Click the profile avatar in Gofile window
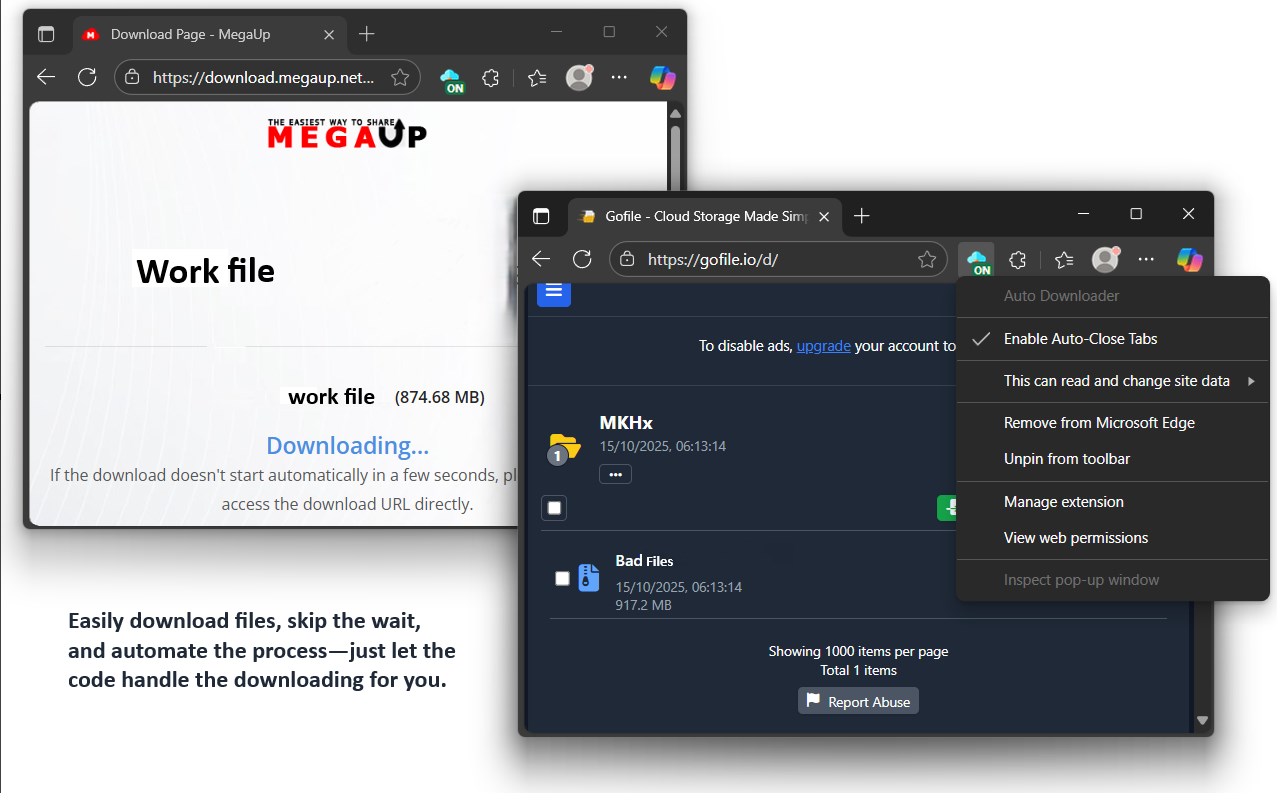This screenshot has height=800, width=1280. click(x=1105, y=259)
